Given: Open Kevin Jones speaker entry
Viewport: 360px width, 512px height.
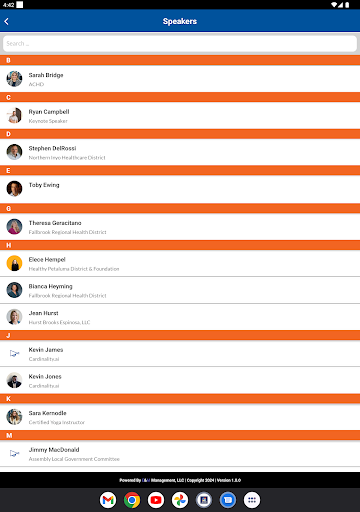Looking at the screenshot, I should (x=180, y=380).
